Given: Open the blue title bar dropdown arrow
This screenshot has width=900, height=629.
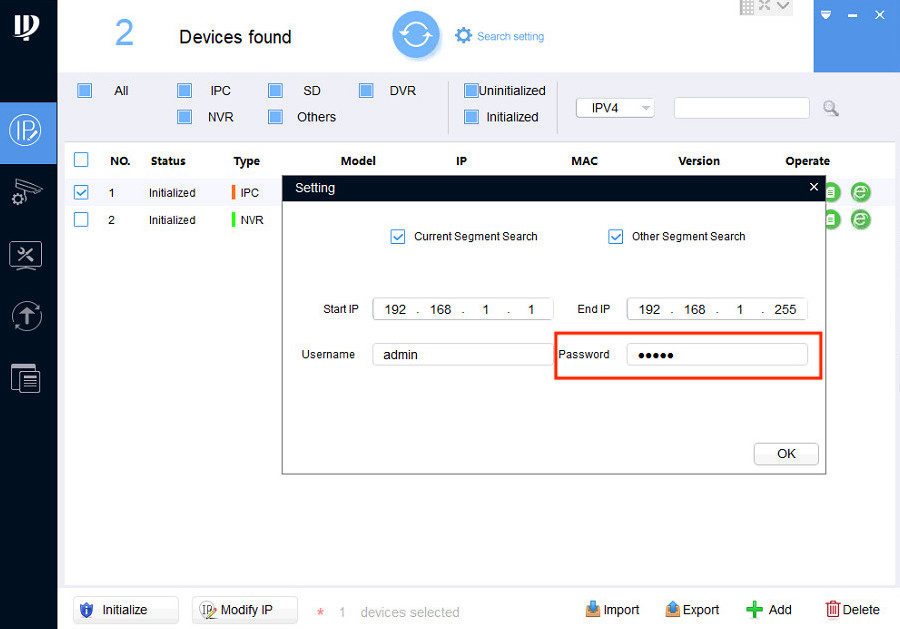Looking at the screenshot, I should (826, 15).
